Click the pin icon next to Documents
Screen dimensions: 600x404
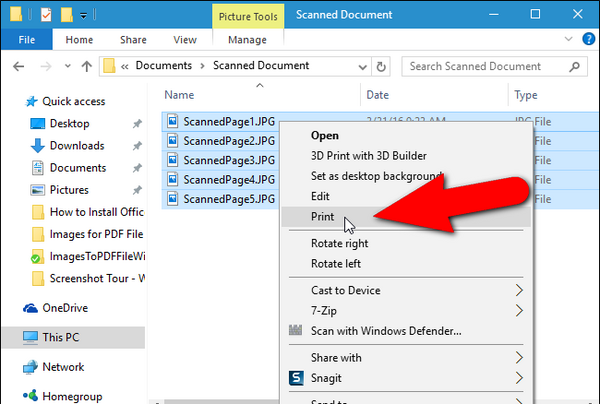point(137,168)
